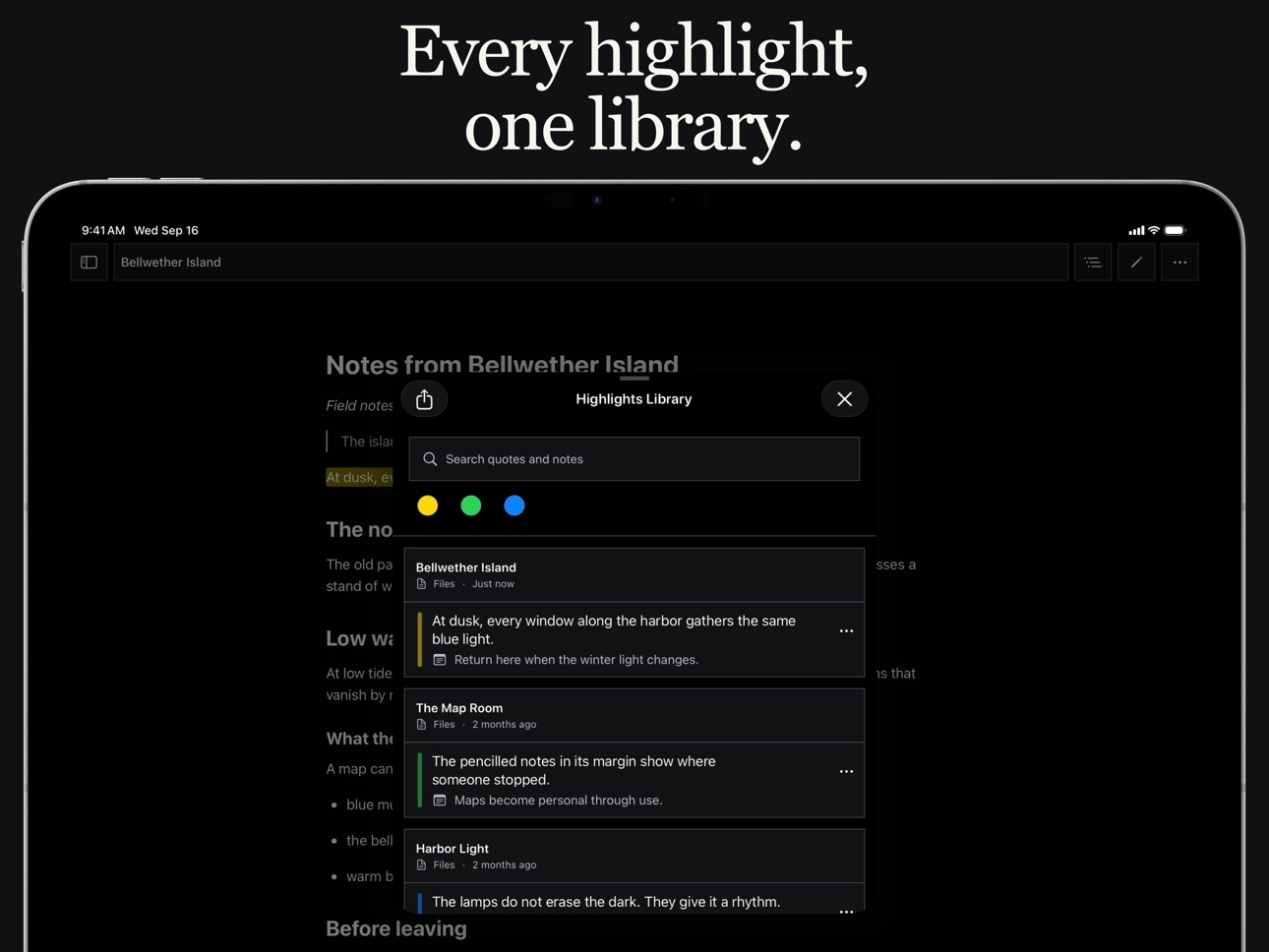Filter highlights by blue color
This screenshot has height=952, width=1269.
(x=514, y=506)
